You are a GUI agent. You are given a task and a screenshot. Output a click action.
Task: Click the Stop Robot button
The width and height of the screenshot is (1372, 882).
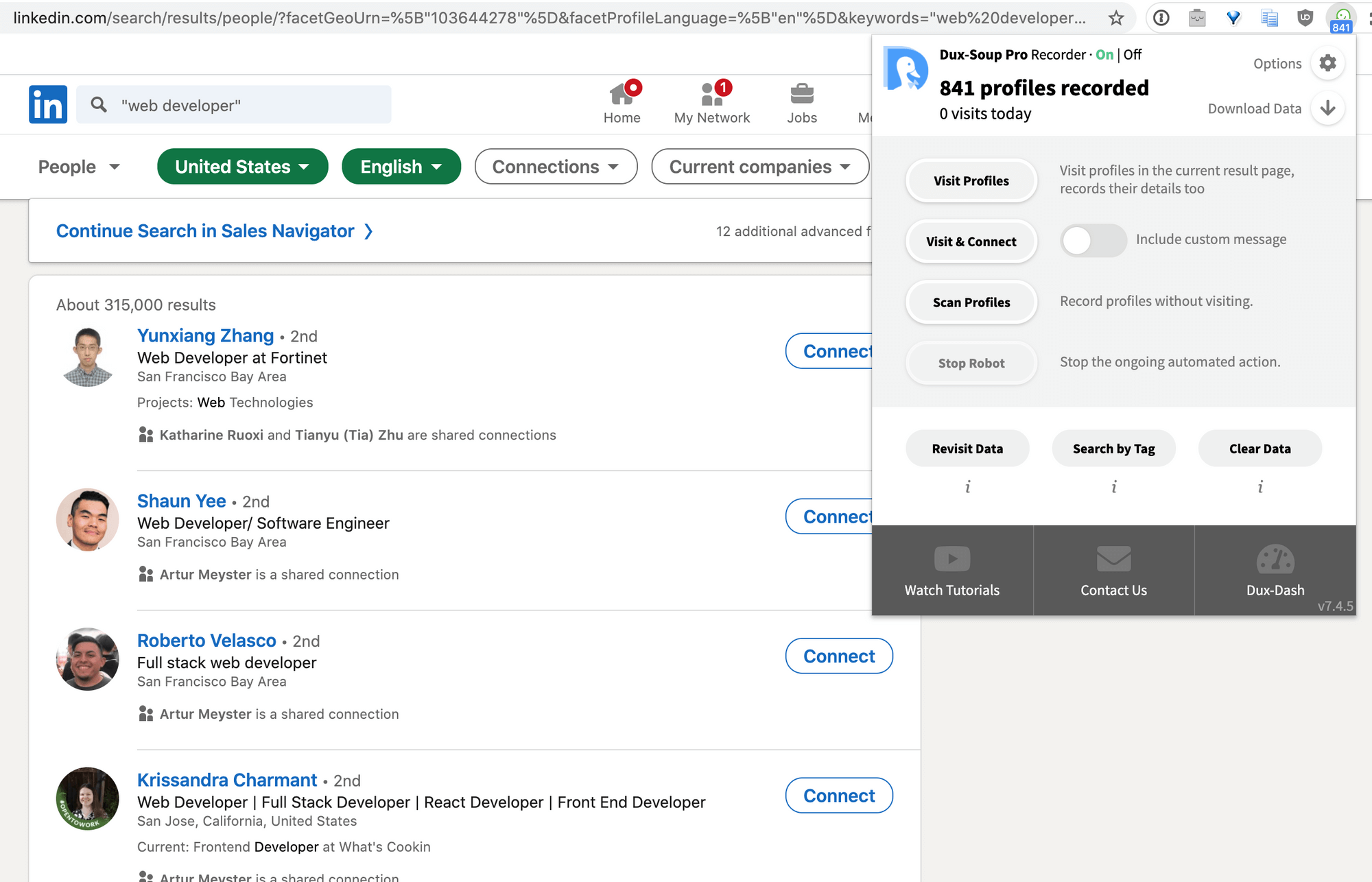[971, 363]
